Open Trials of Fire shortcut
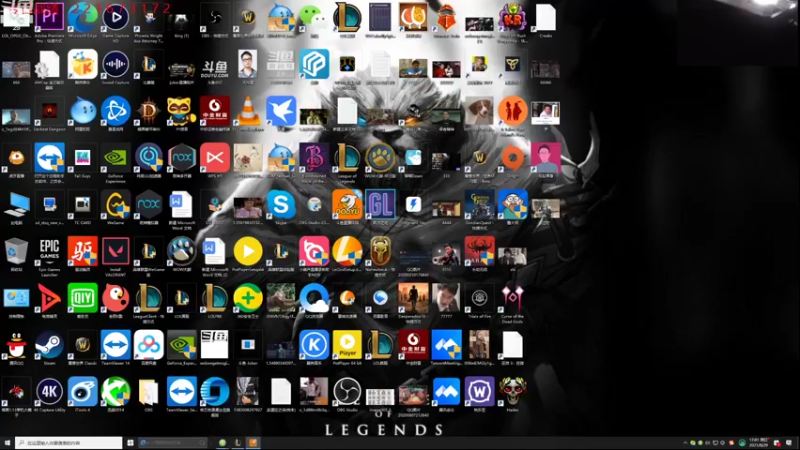Screen dimensions: 800x450 479,298
